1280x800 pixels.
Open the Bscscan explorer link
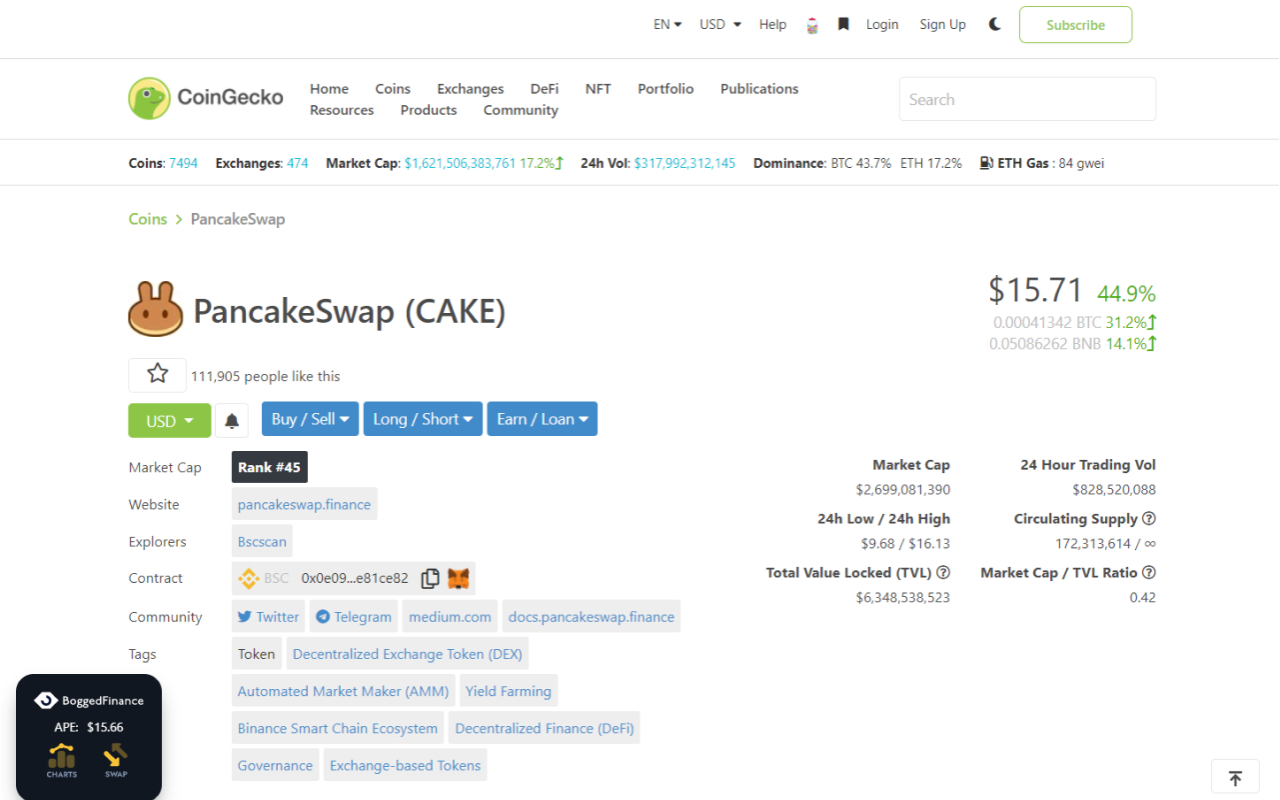coord(262,541)
